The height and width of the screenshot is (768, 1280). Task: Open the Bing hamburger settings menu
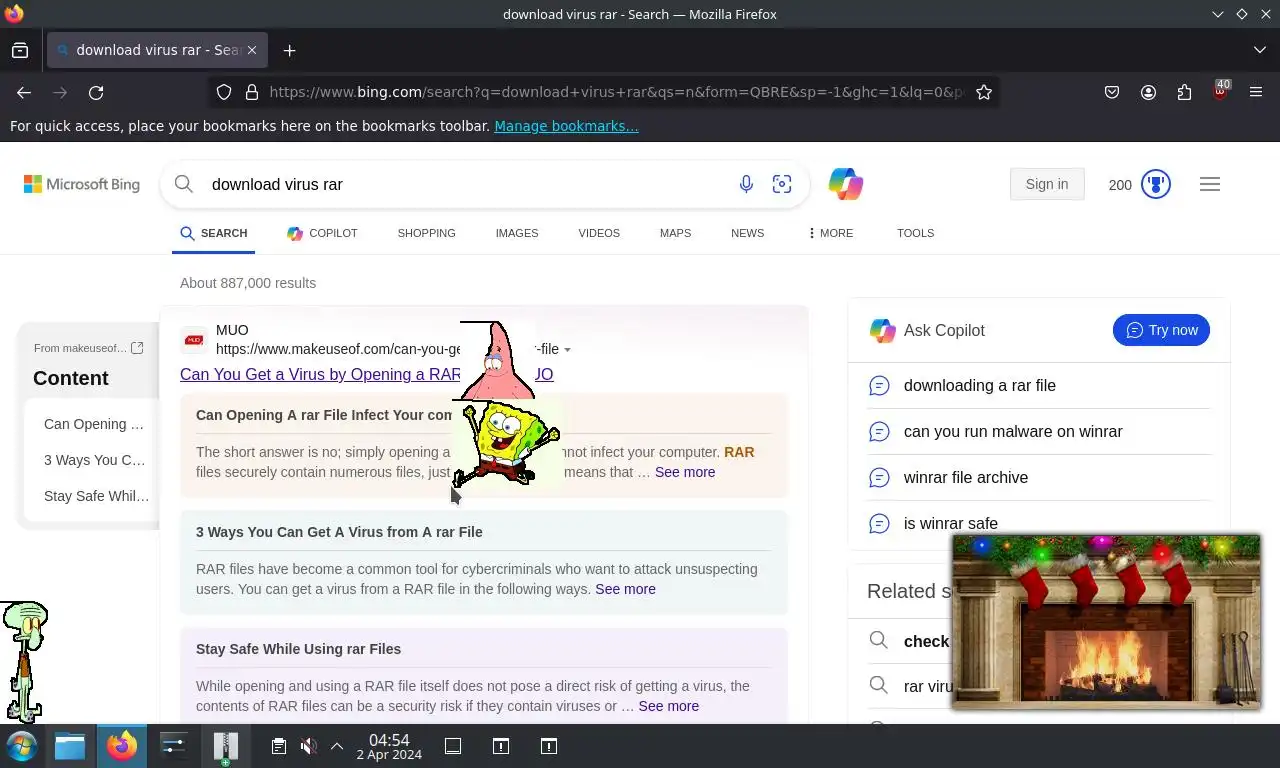pyautogui.click(x=1210, y=184)
